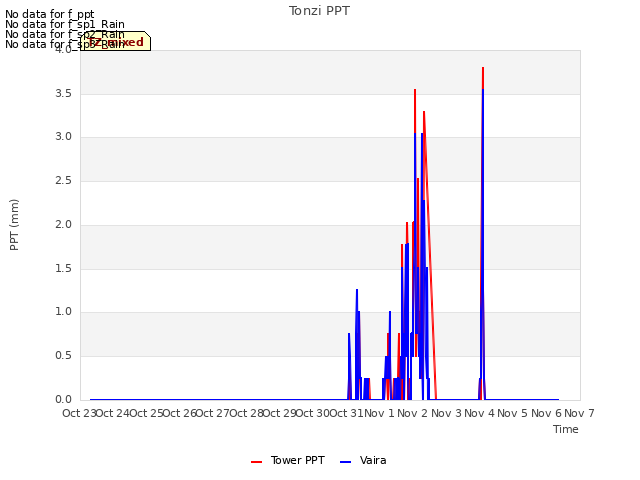Image resolution: width=640 pixels, height=480 pixels.
Task: Click the red Tower PPT legend swatch
Action: (x=256, y=462)
